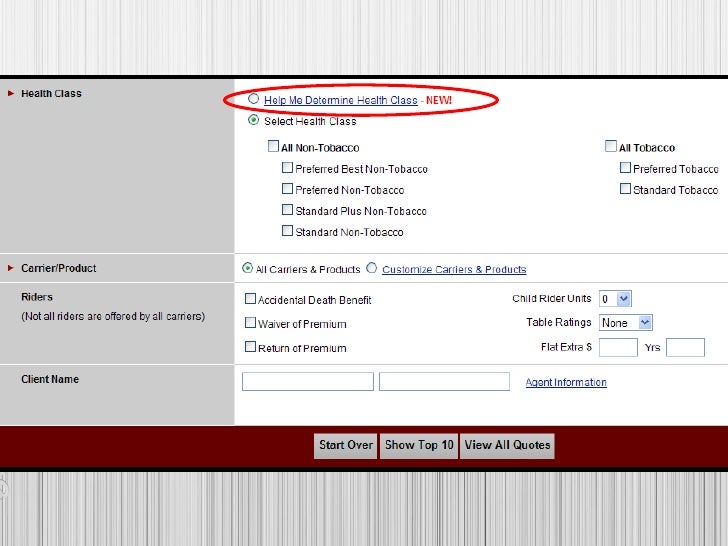
Task: Focus the Flat Extra $ input field
Action: (x=618, y=347)
